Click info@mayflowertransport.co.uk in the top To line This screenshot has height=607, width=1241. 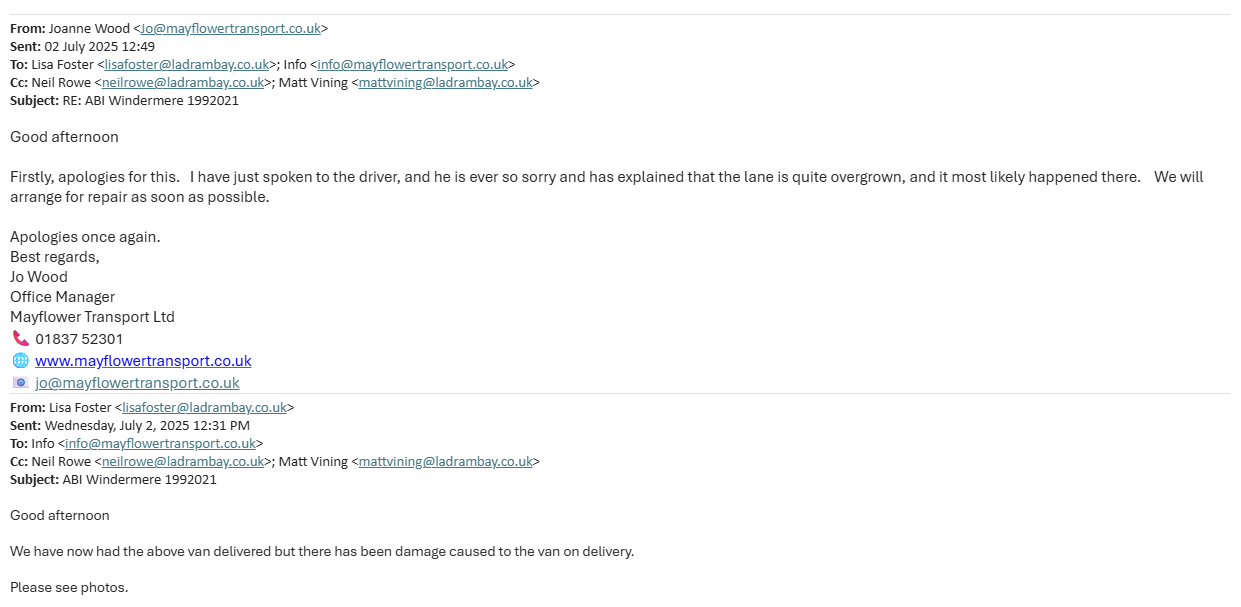pos(412,64)
